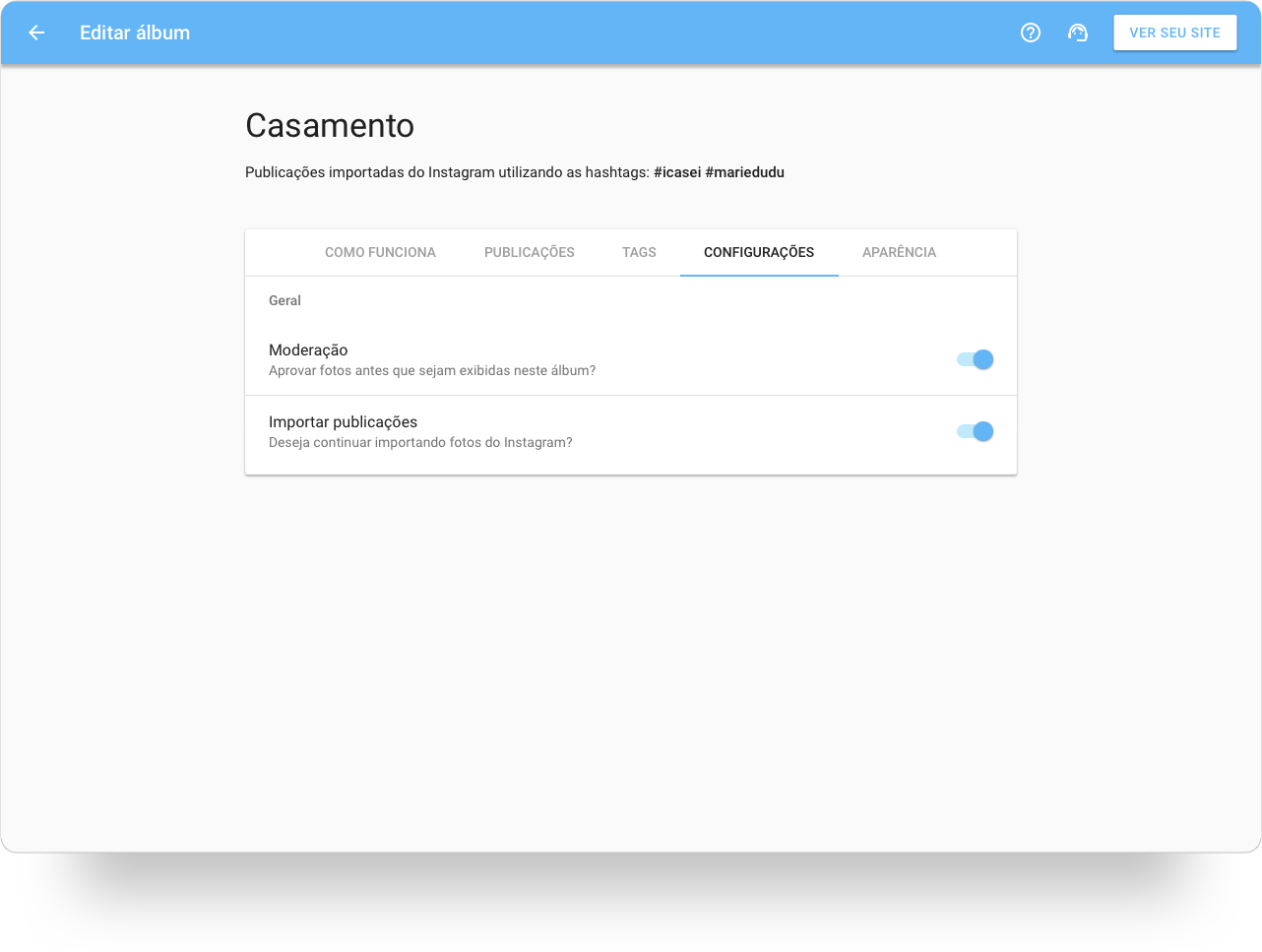Viewport: 1262px width, 952px height.
Task: Click the 'Deseja continuar importando' description text
Action: click(x=420, y=443)
